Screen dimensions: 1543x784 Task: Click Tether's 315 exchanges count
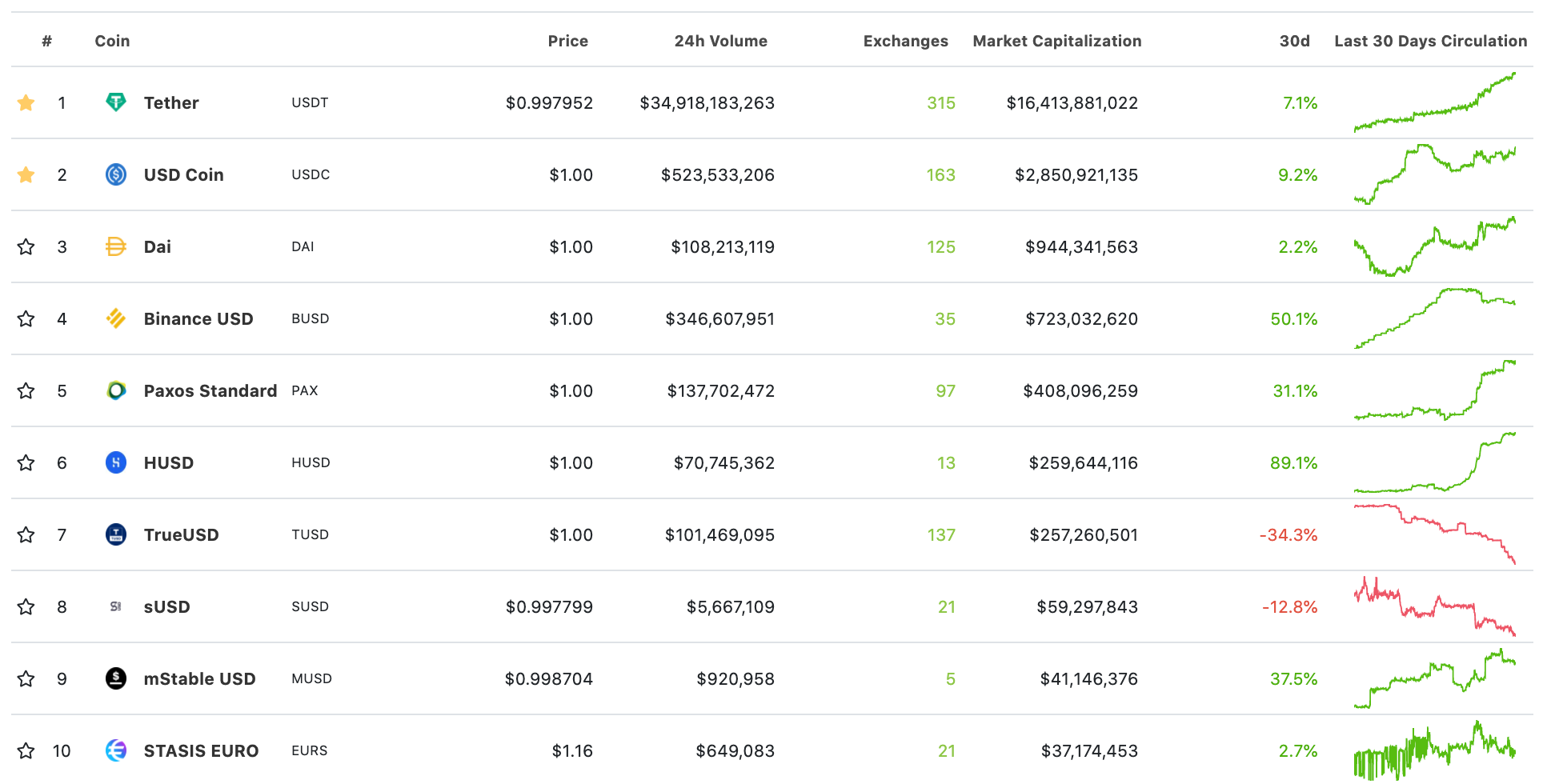coord(941,102)
